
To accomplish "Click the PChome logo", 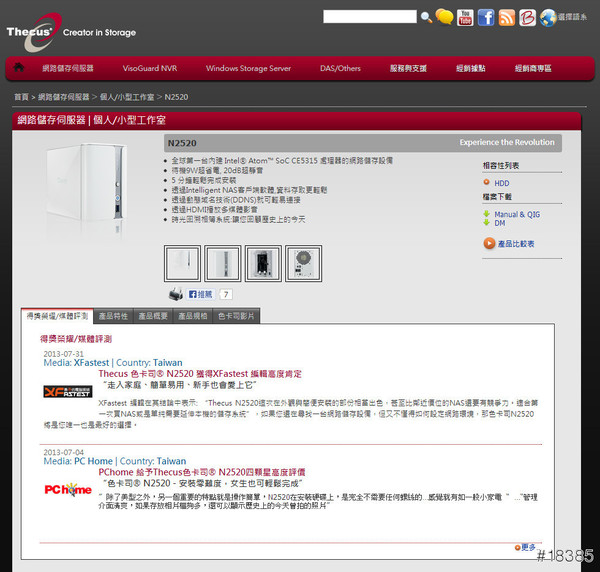I will point(68,489).
